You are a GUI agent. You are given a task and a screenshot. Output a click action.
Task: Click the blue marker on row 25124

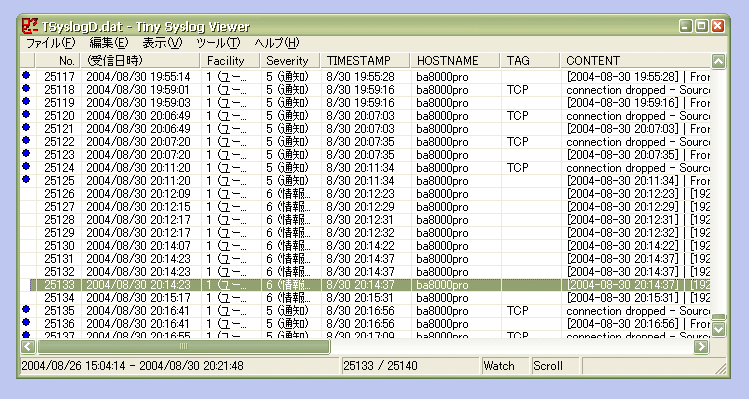pyautogui.click(x=26, y=166)
